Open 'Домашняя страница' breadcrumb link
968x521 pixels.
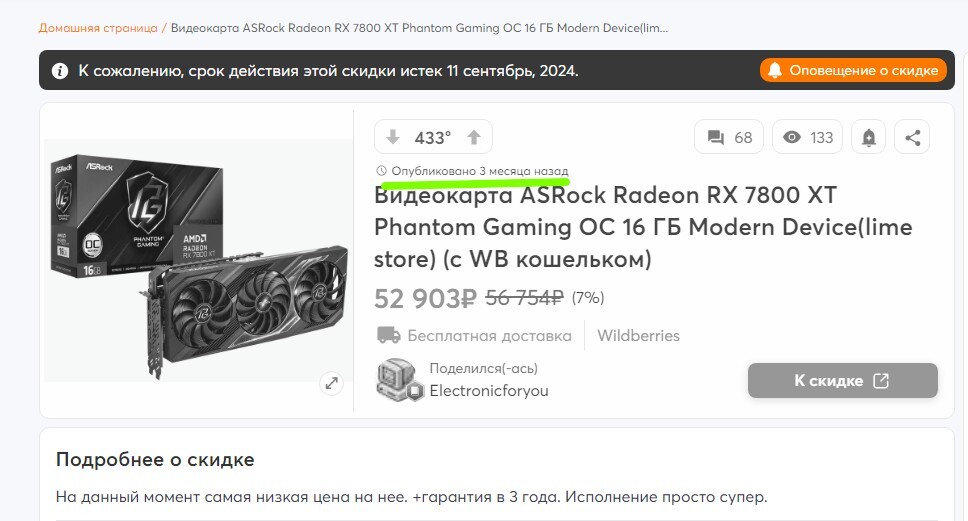pyautogui.click(x=98, y=28)
